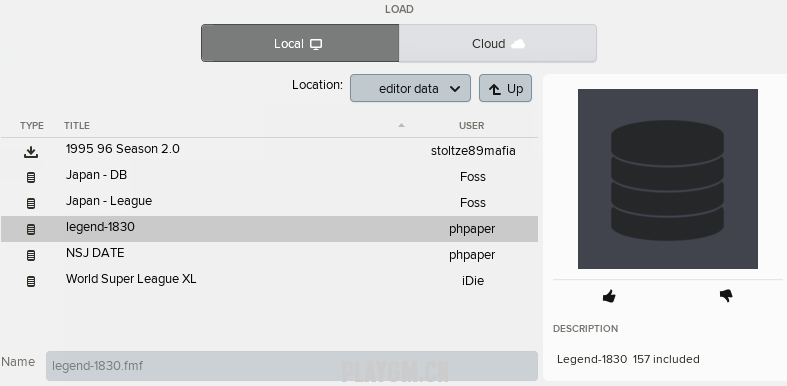
Task: Click user stoltze89mafia
Action: click(x=473, y=151)
